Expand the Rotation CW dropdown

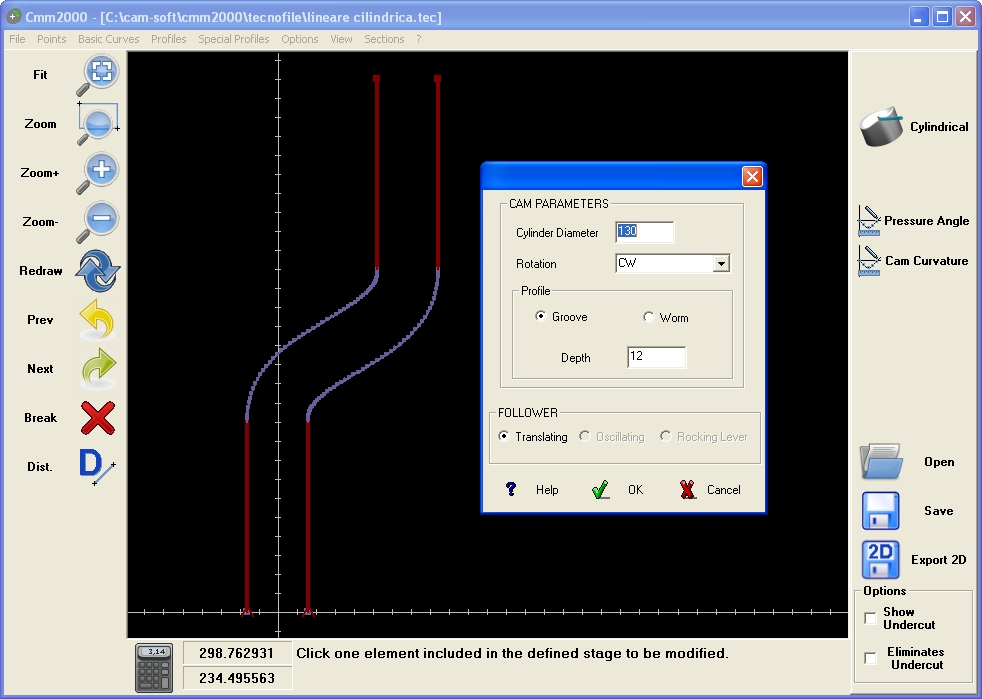tap(721, 264)
